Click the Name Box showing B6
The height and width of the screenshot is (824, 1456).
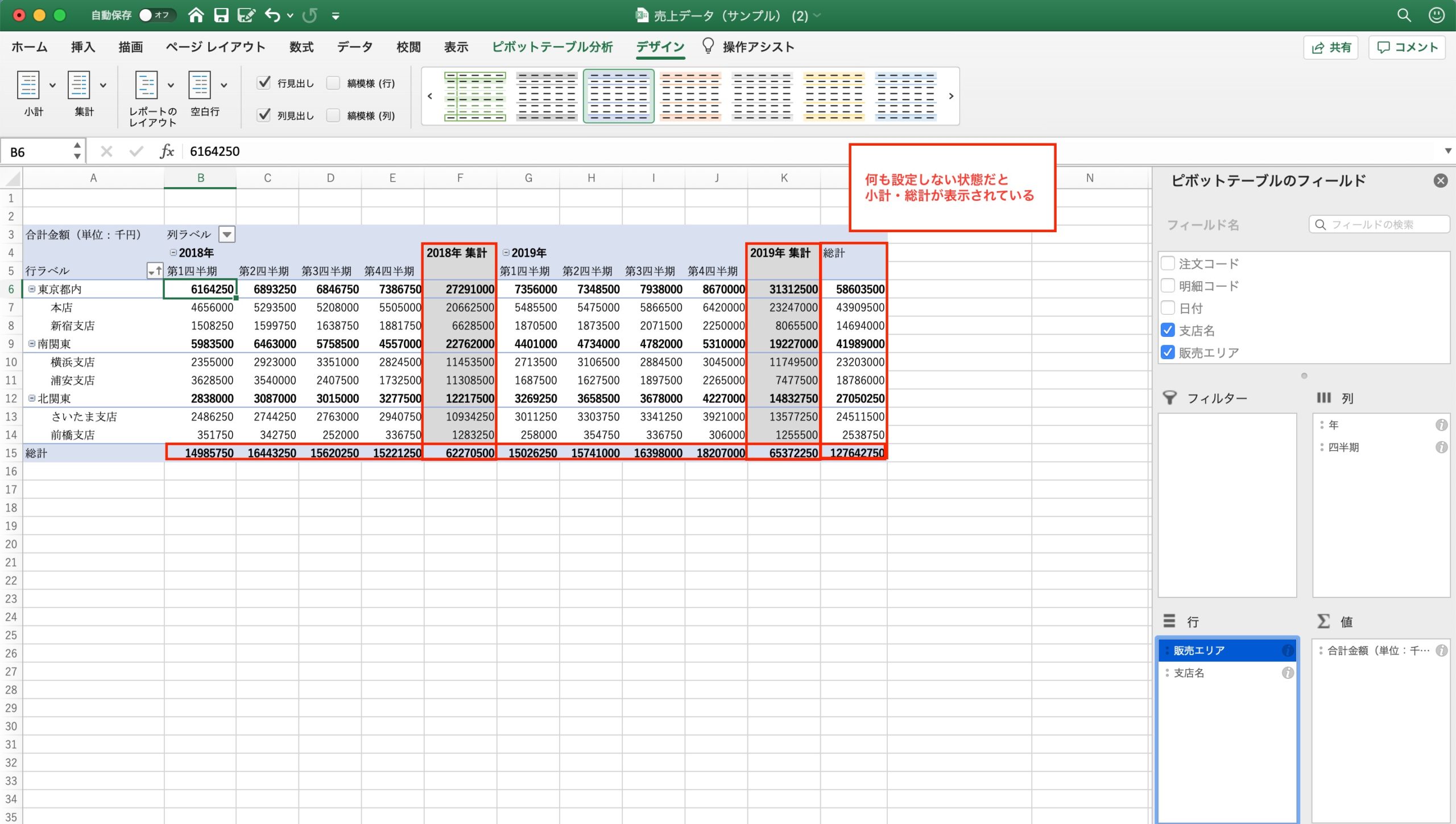[36, 152]
